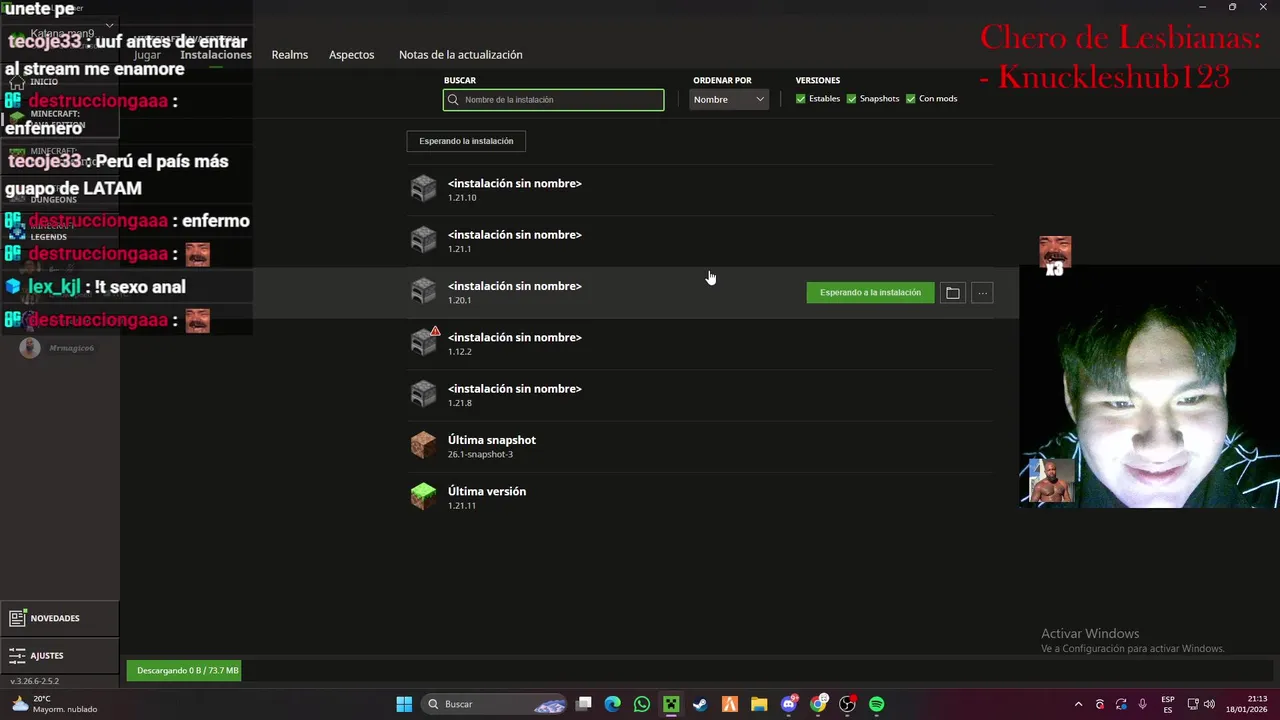Open Task View in the taskbar
This screenshot has height=720, width=1280.
click(584, 704)
